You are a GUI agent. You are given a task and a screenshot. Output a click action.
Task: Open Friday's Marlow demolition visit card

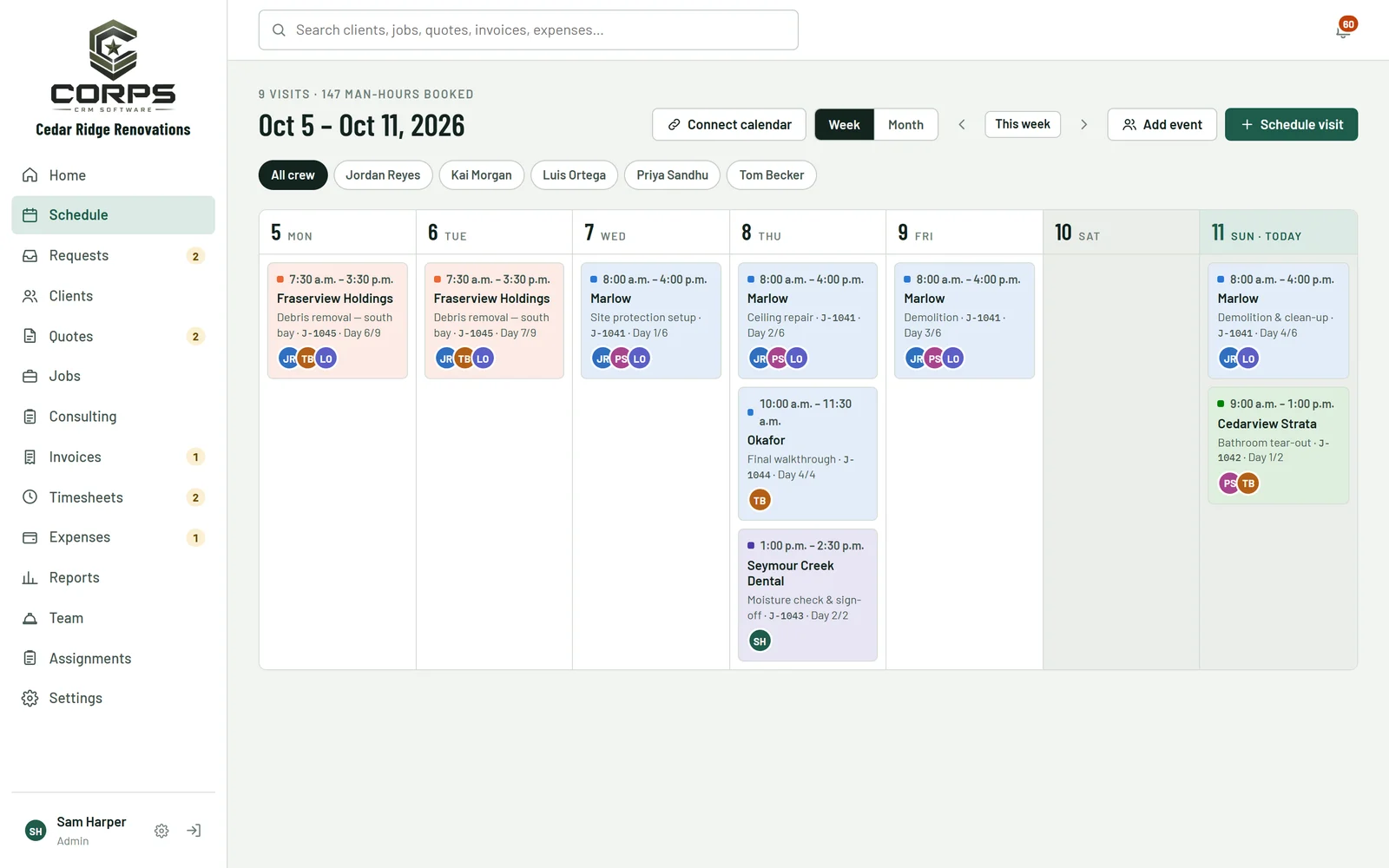tap(964, 320)
